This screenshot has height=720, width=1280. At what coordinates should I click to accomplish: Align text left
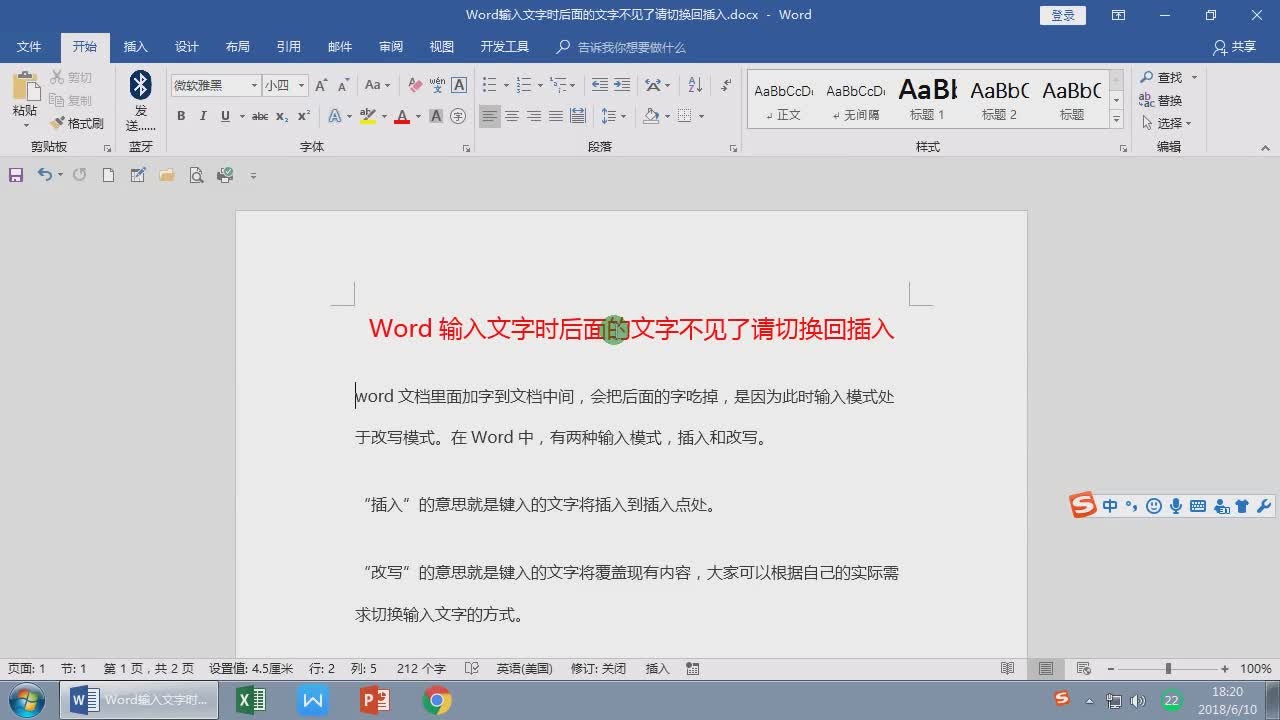coord(489,116)
